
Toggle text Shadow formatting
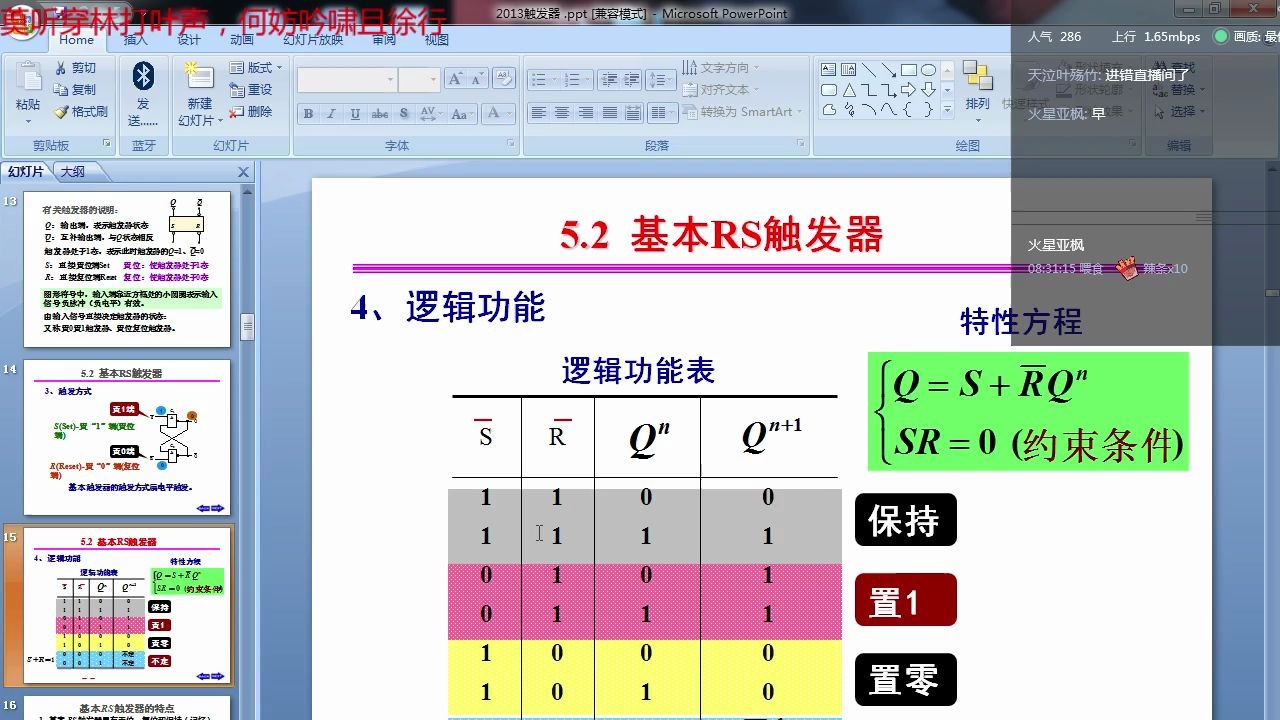pyautogui.click(x=404, y=113)
